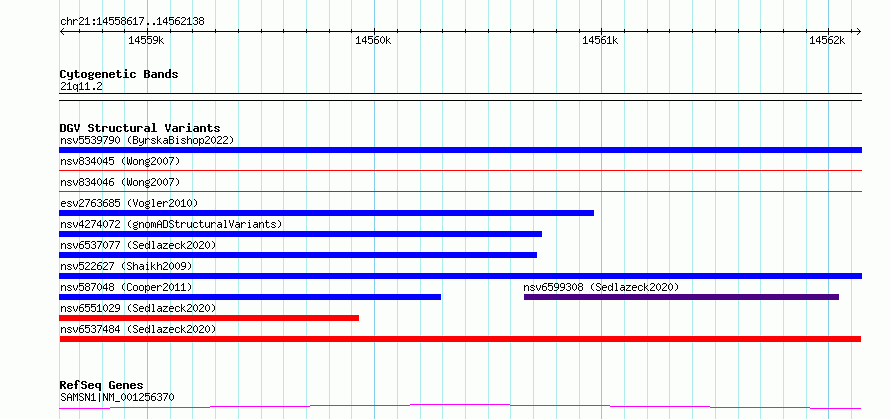
Task: Click the chr21:14558617..14562138 region label
Action: tap(132, 22)
